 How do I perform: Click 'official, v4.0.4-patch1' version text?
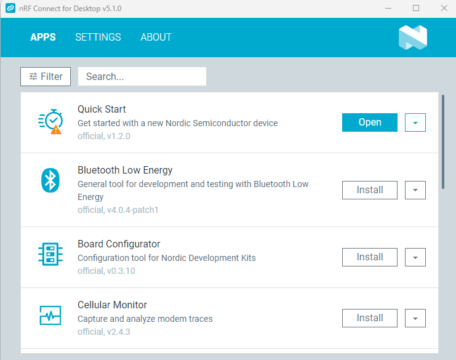click(118, 210)
